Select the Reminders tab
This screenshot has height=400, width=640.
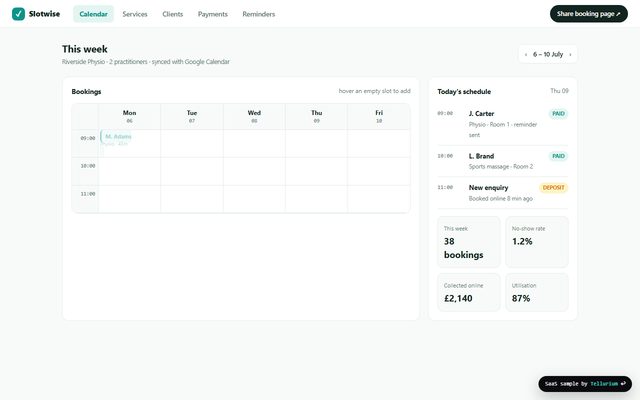click(x=259, y=14)
